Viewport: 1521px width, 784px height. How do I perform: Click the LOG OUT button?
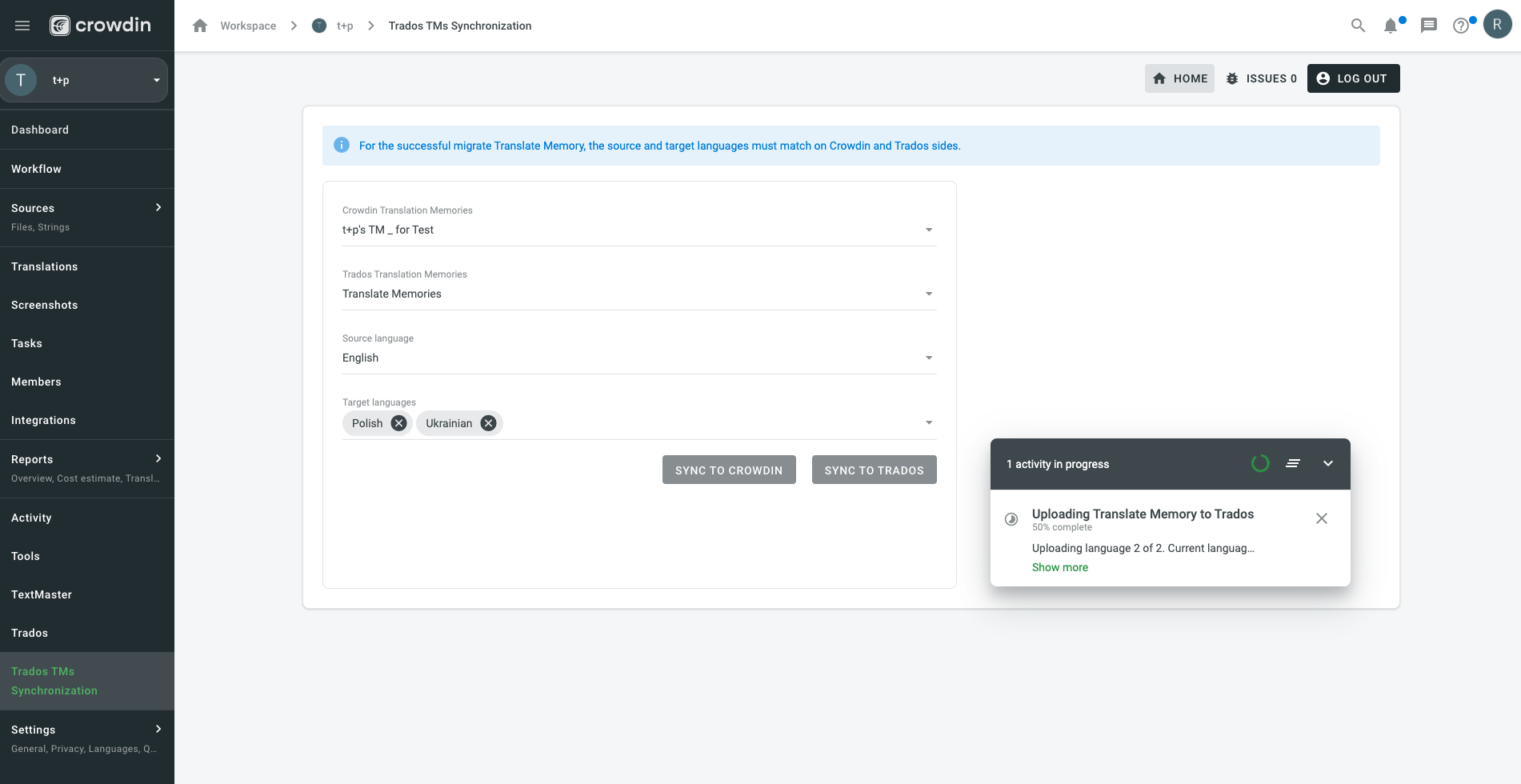coord(1354,78)
